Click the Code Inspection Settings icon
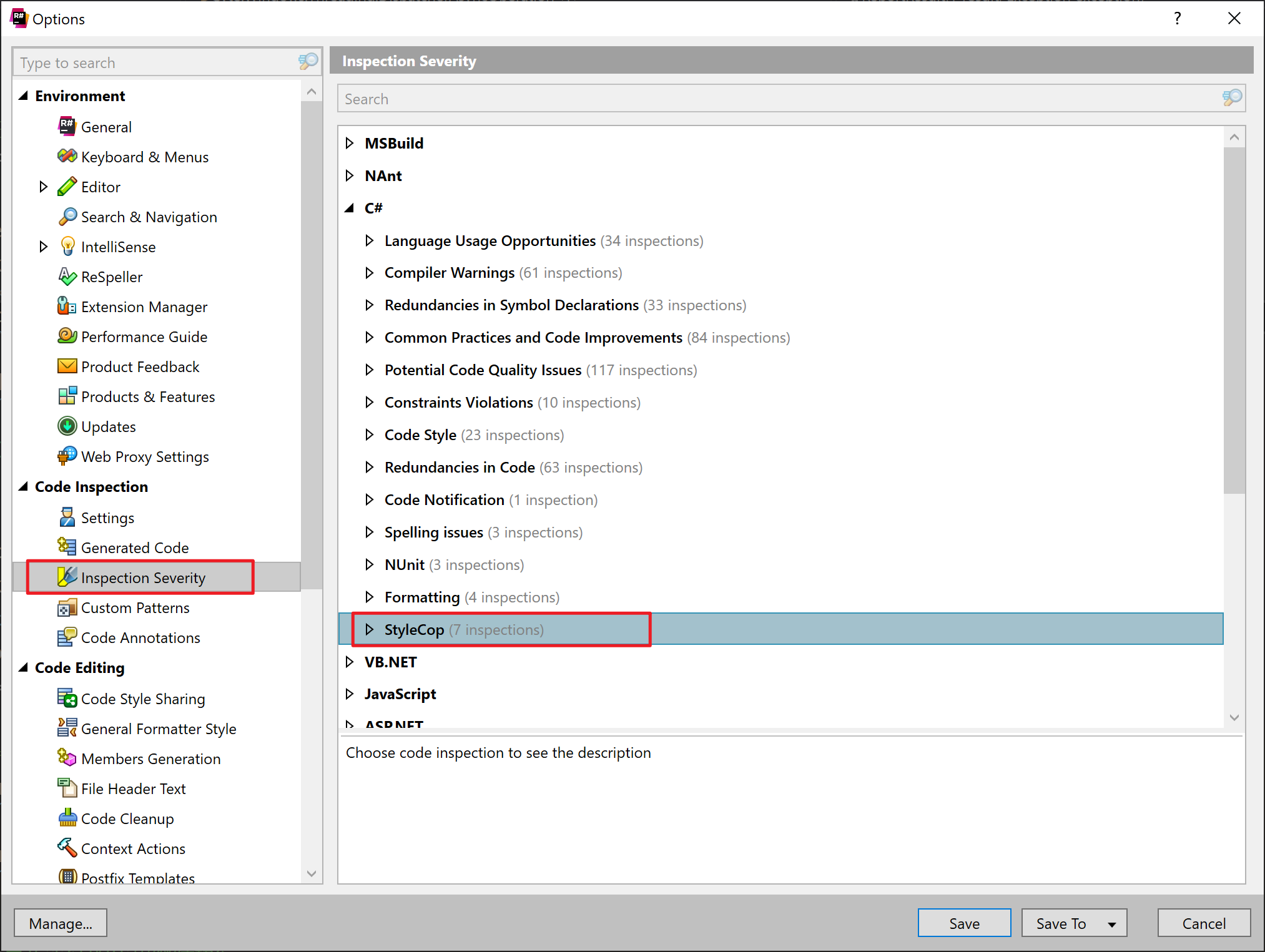Image resolution: width=1265 pixels, height=952 pixels. coord(67,517)
